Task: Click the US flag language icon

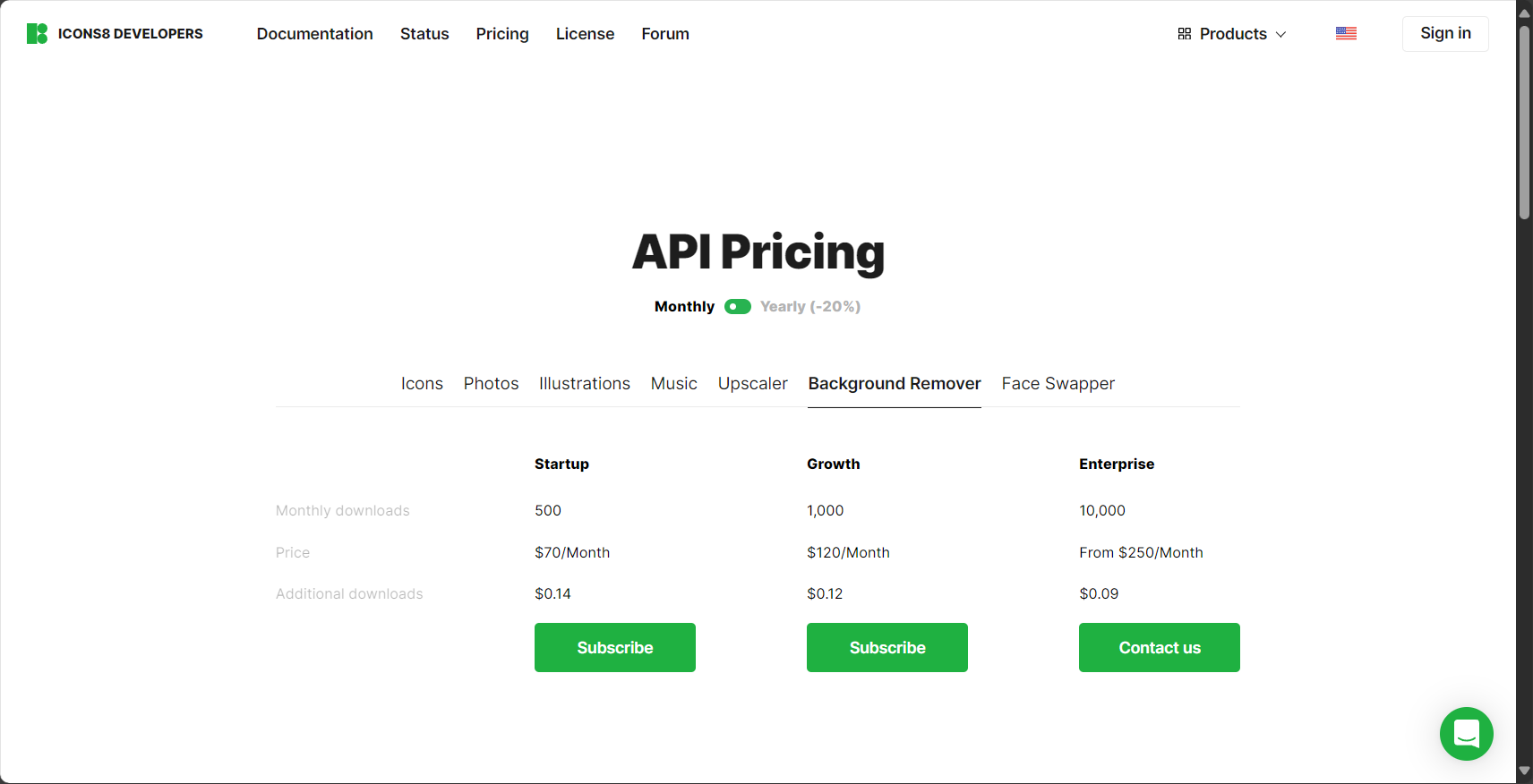Action: coord(1346,34)
